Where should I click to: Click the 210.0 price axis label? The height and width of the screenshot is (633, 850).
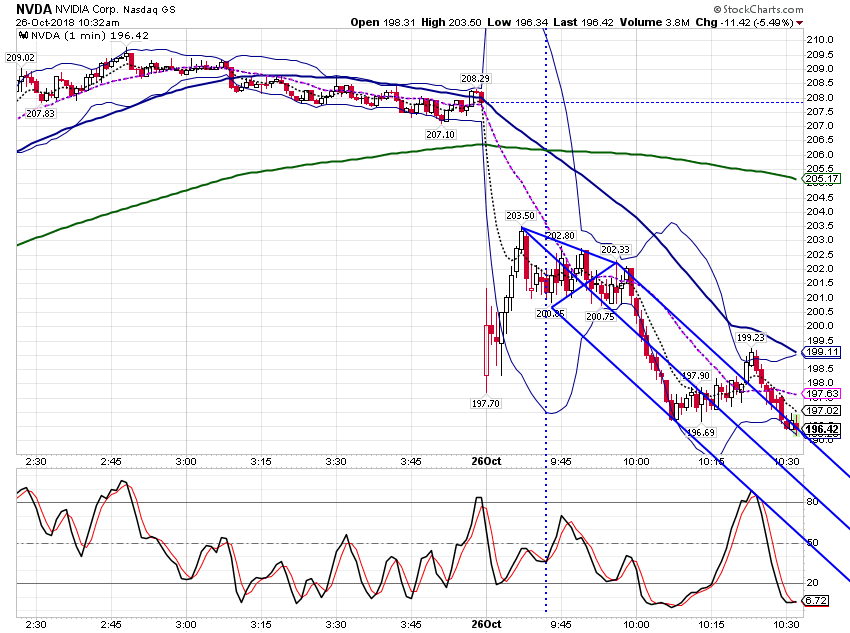(820, 40)
